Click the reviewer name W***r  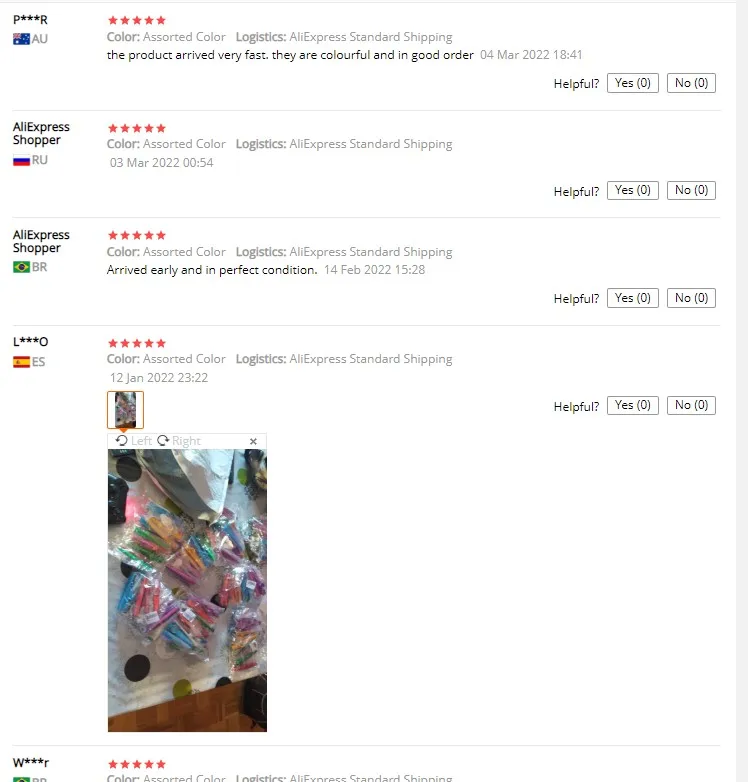[x=31, y=763]
